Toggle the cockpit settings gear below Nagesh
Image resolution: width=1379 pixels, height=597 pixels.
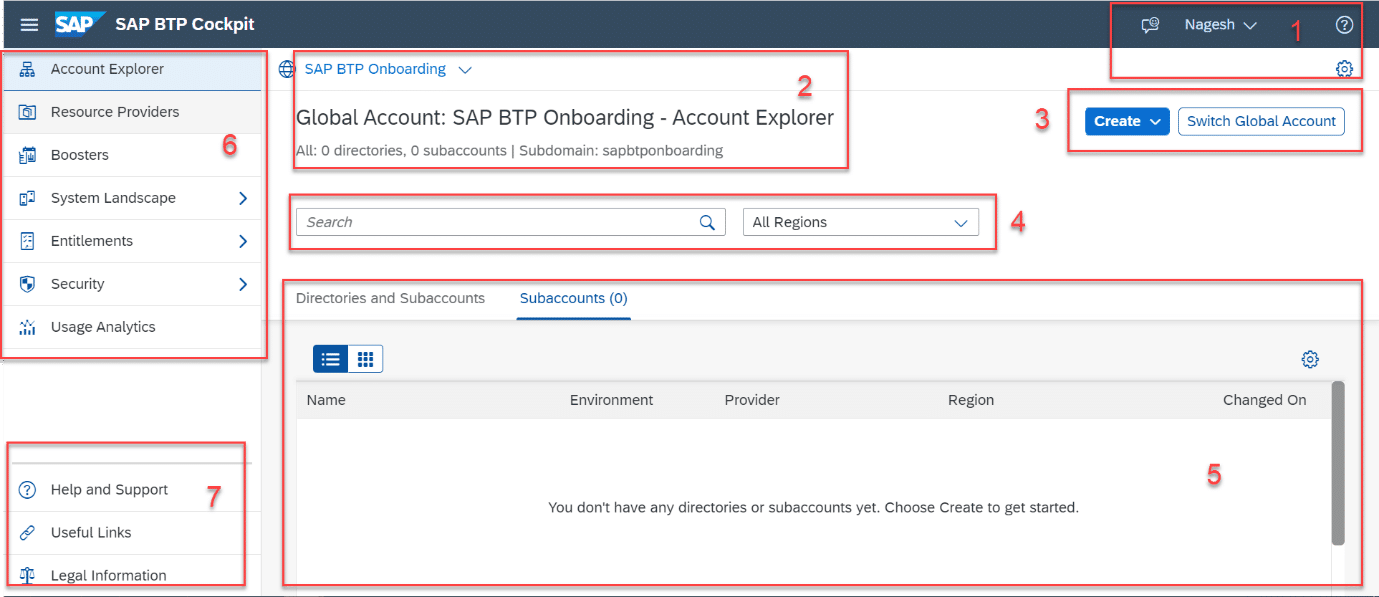click(1344, 68)
